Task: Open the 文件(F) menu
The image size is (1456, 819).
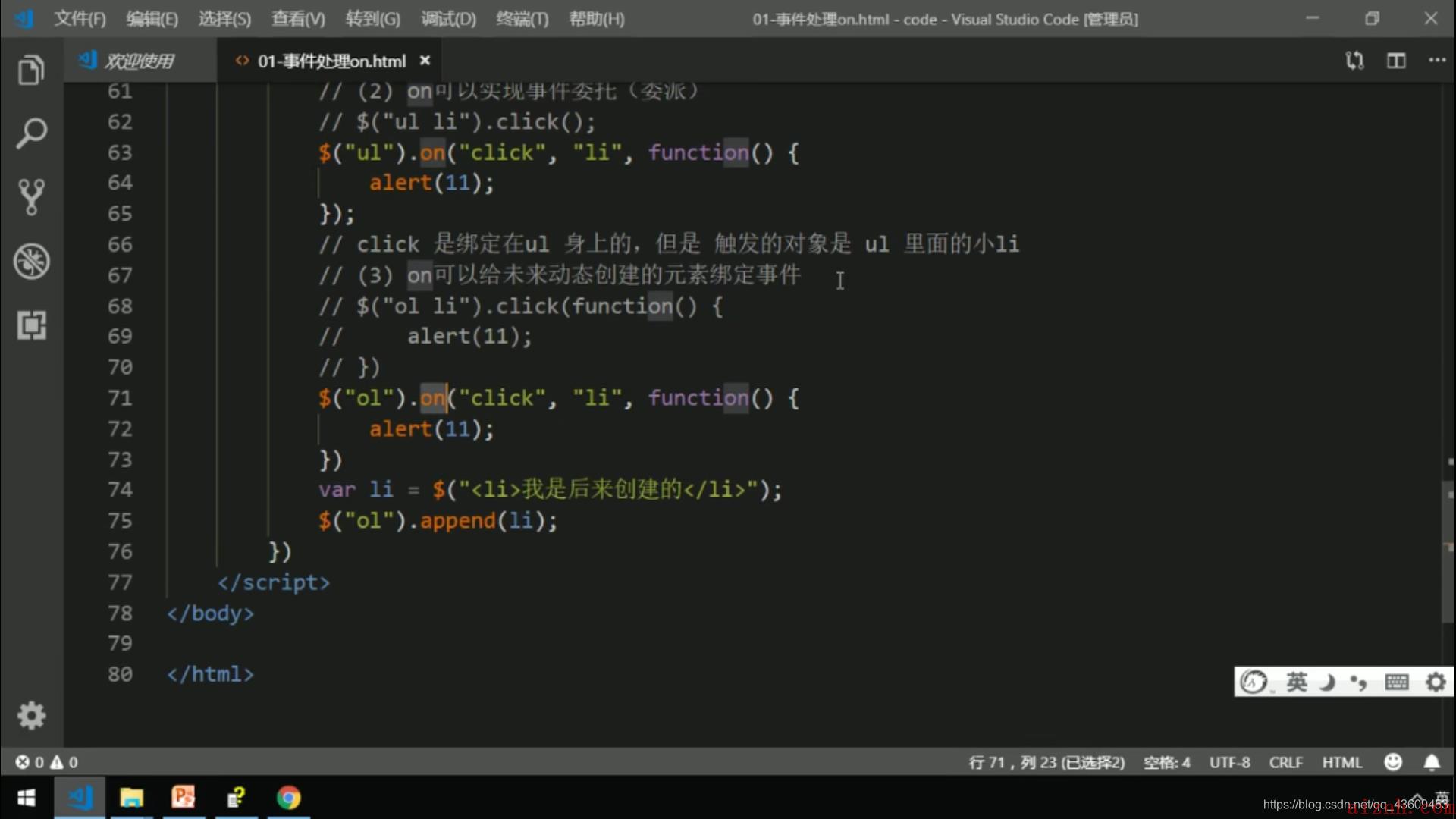Action: click(80, 19)
